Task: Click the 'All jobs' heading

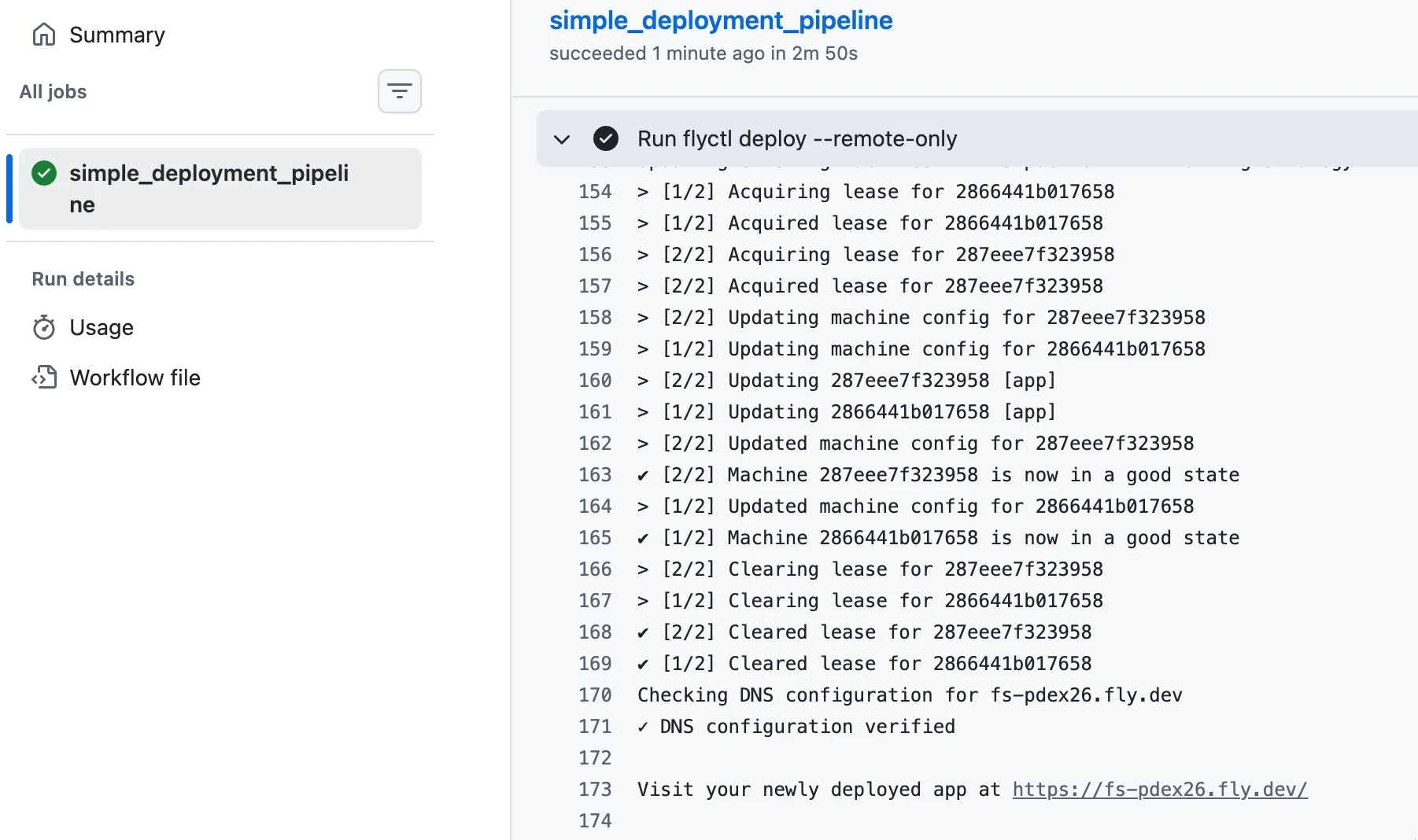Action: click(54, 92)
